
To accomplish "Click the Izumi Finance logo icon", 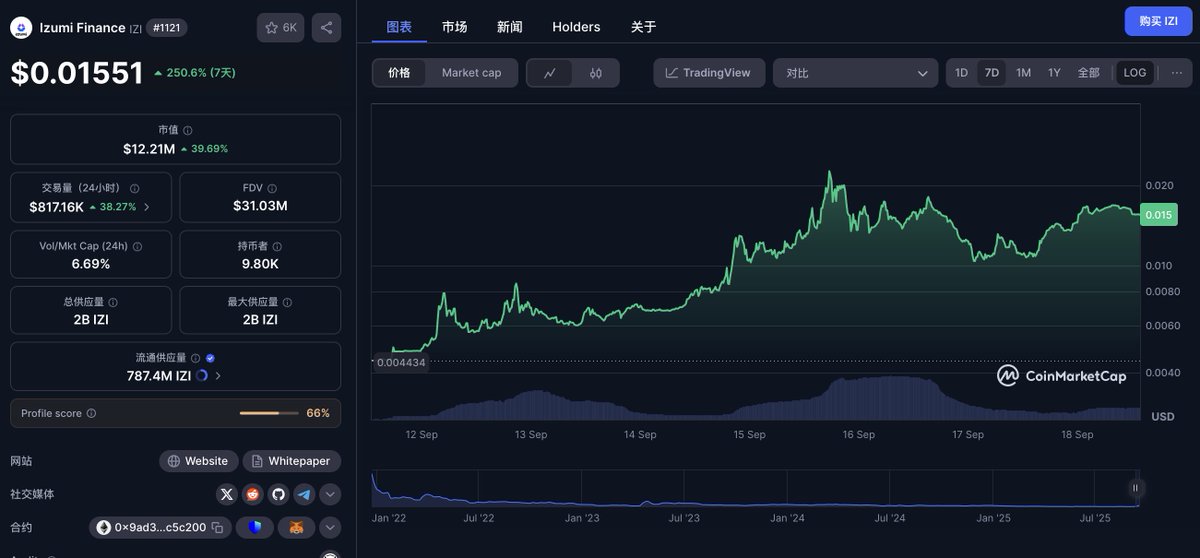I will click(x=21, y=28).
